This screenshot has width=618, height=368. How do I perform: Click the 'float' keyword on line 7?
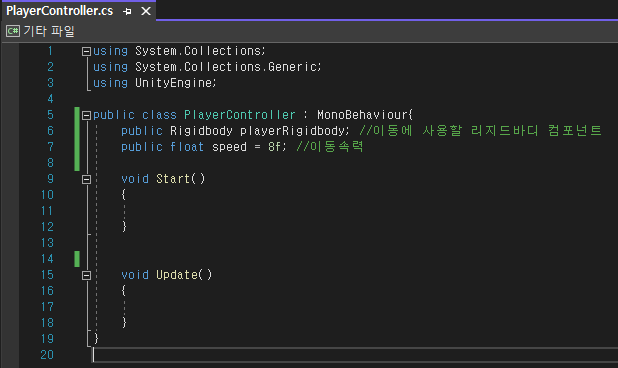(x=187, y=147)
